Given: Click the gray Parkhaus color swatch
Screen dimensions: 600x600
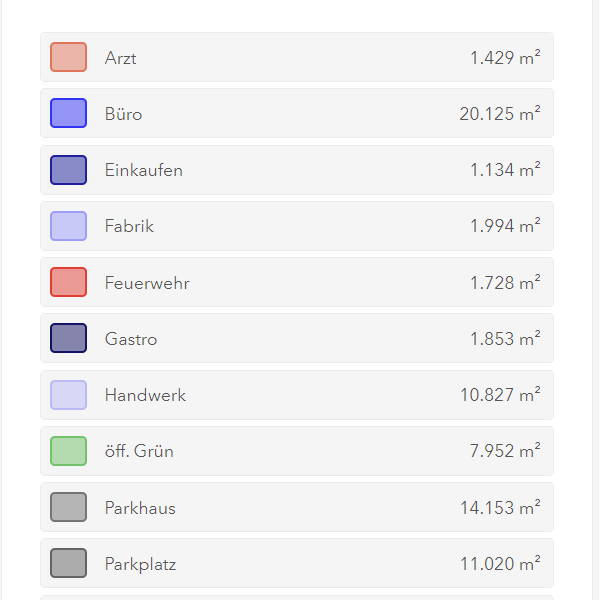Looking at the screenshot, I should 68,507.
